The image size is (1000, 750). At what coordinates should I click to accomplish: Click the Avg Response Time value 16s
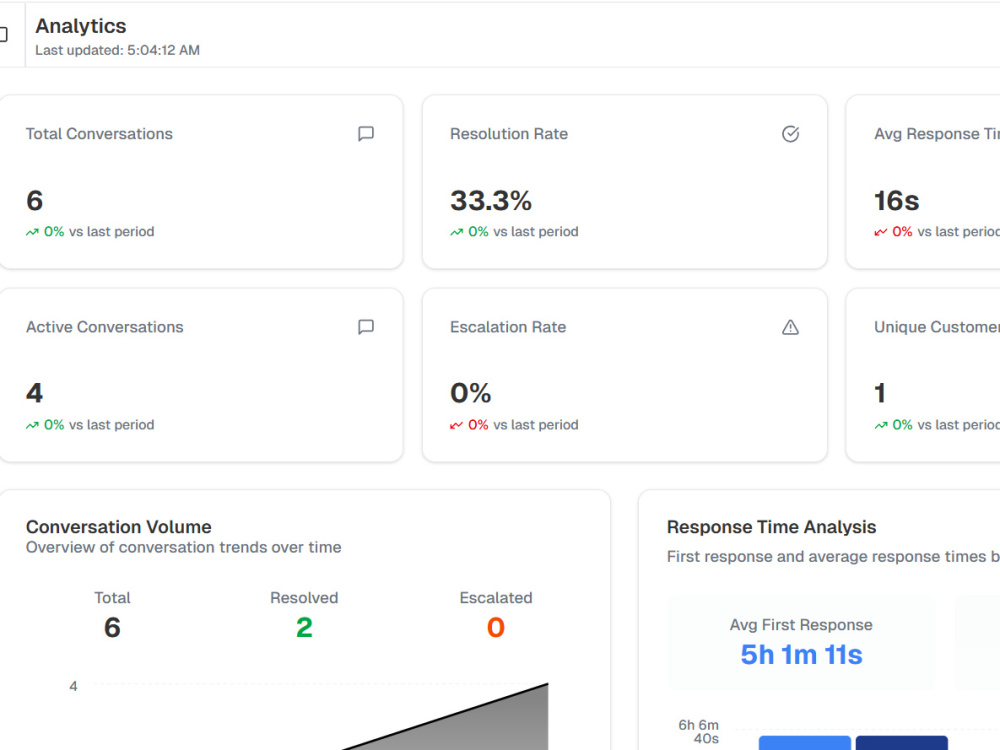pyautogui.click(x=897, y=201)
